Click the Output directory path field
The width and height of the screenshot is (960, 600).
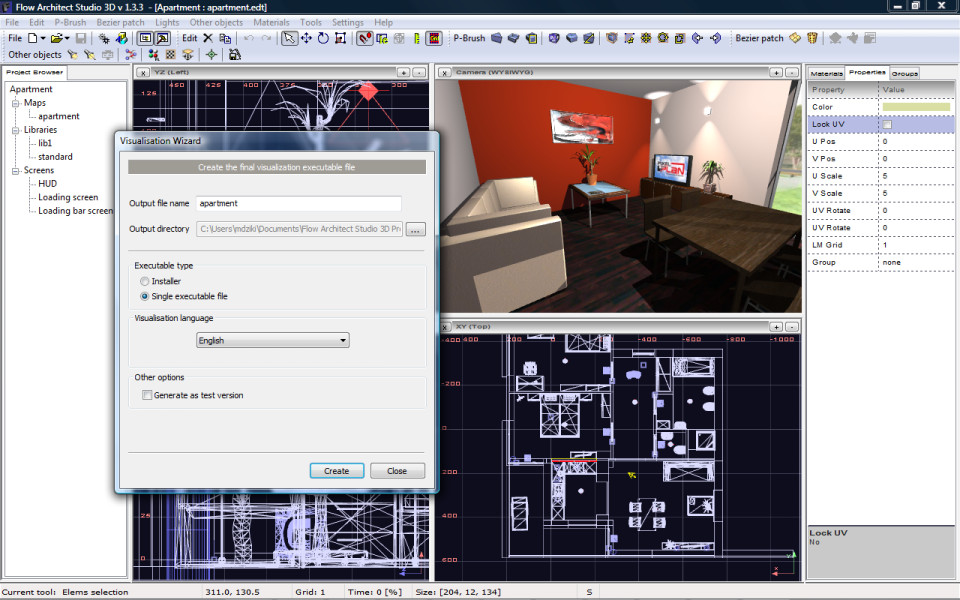[x=299, y=229]
